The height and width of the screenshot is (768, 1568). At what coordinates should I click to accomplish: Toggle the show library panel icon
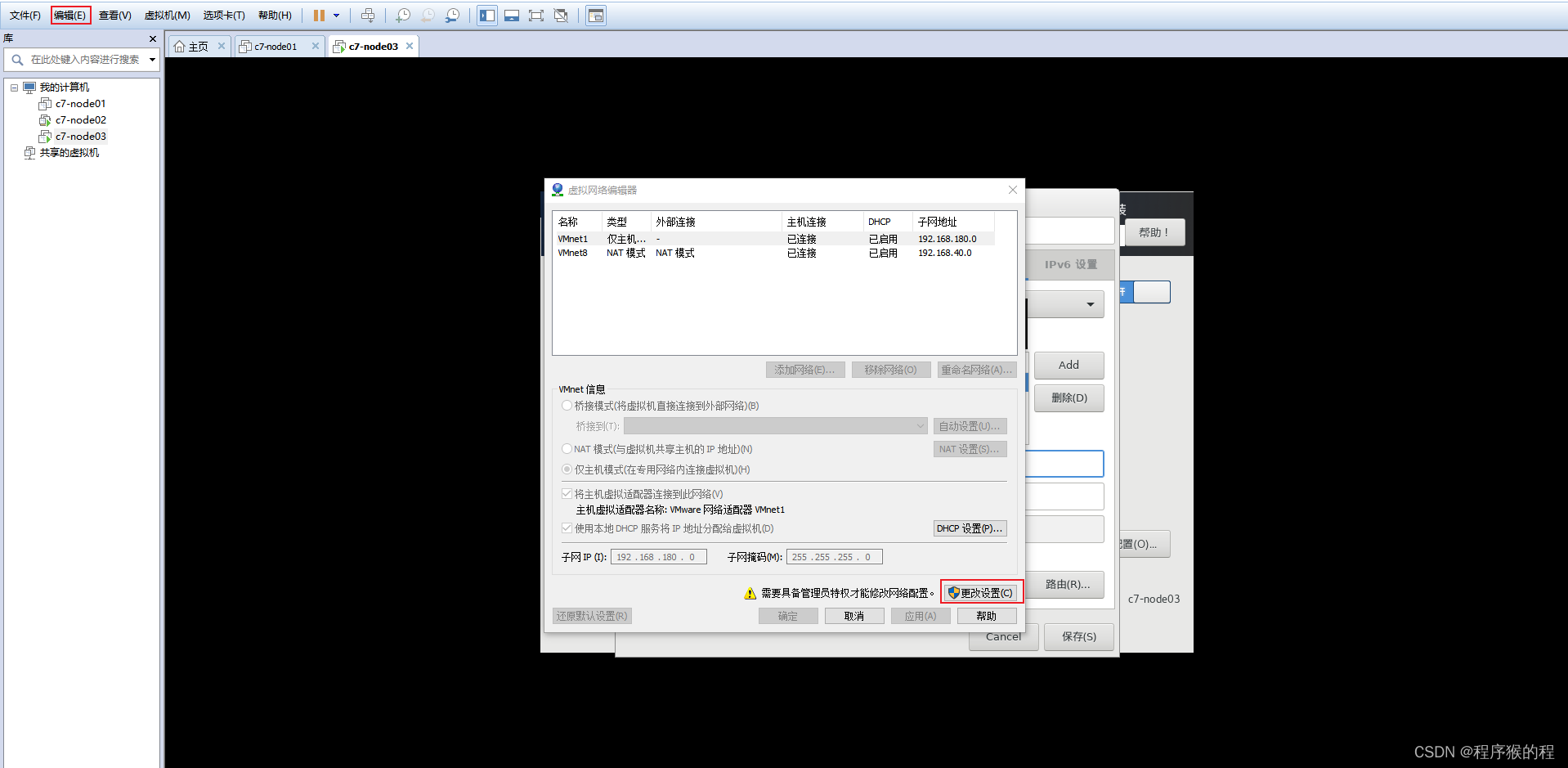pyautogui.click(x=487, y=16)
